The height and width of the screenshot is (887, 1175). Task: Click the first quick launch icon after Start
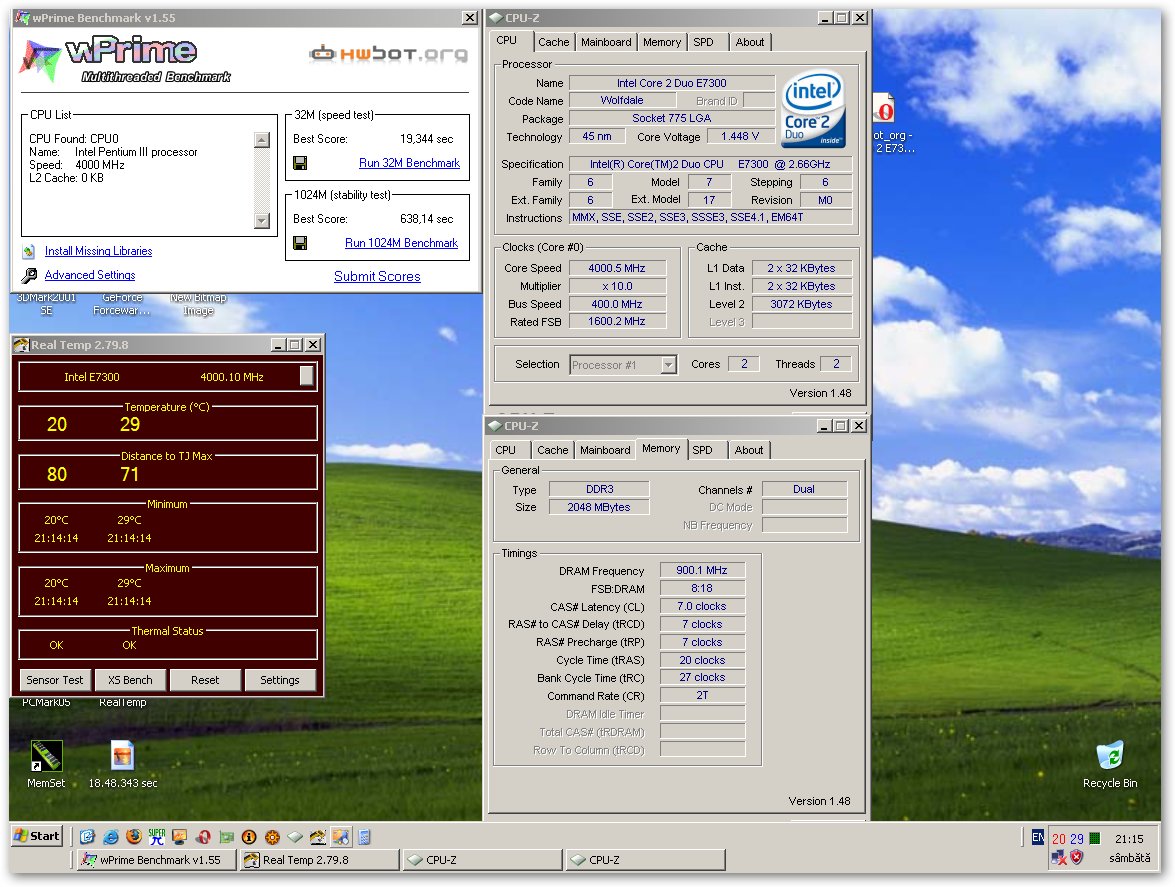(x=87, y=837)
